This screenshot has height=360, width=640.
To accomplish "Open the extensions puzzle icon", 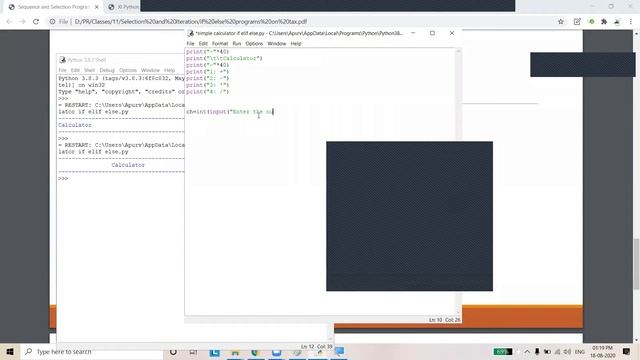I will click(604, 22).
